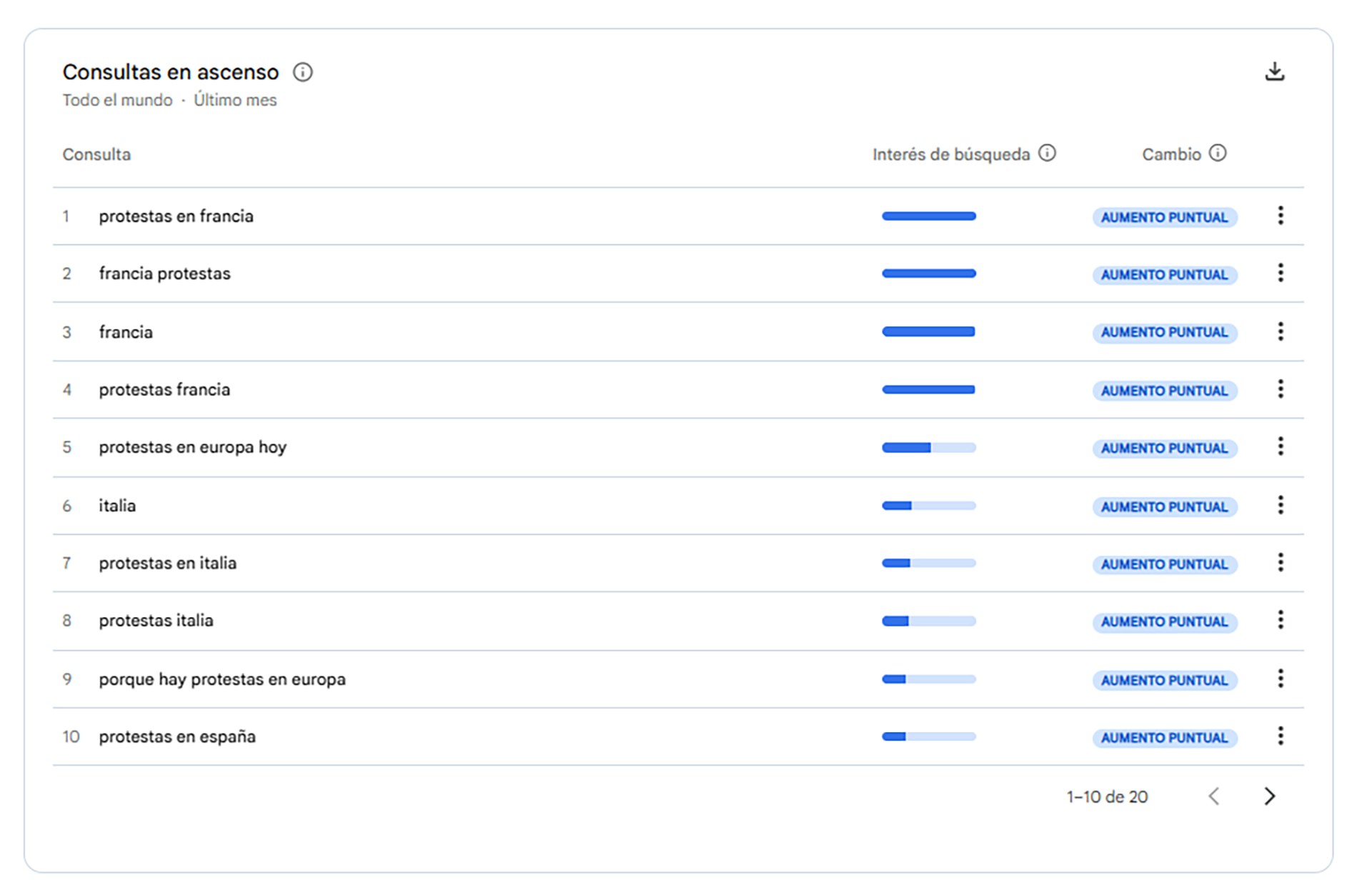The image size is (1372, 885).
Task: Click the Interés de búsqueda header text
Action: tap(950, 155)
